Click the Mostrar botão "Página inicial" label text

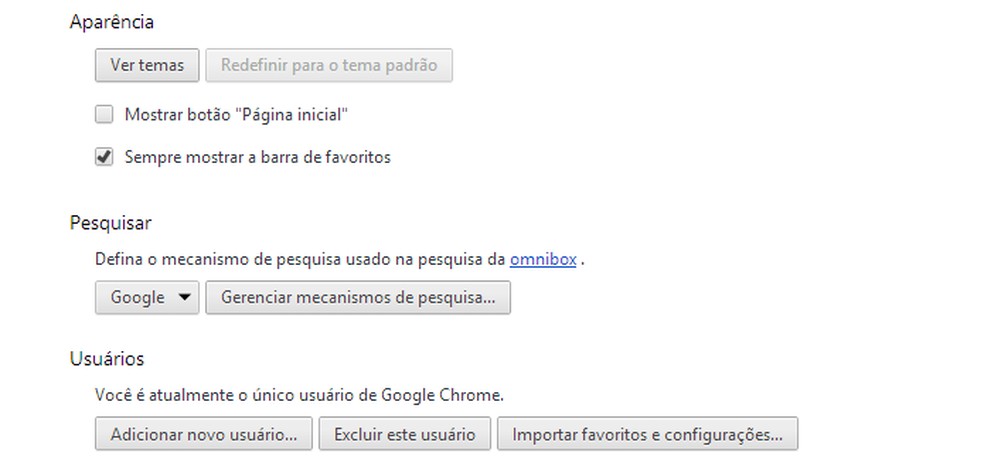pyautogui.click(x=235, y=115)
